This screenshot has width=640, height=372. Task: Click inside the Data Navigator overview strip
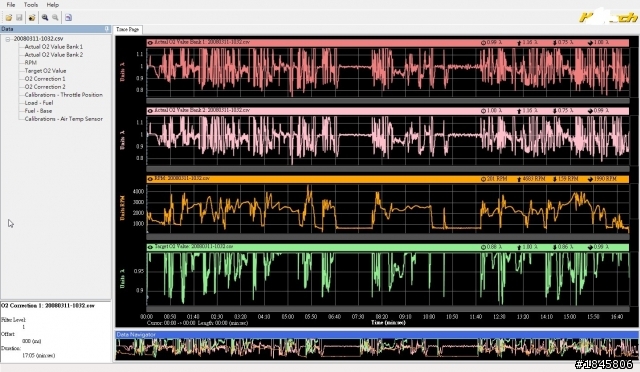[377, 349]
